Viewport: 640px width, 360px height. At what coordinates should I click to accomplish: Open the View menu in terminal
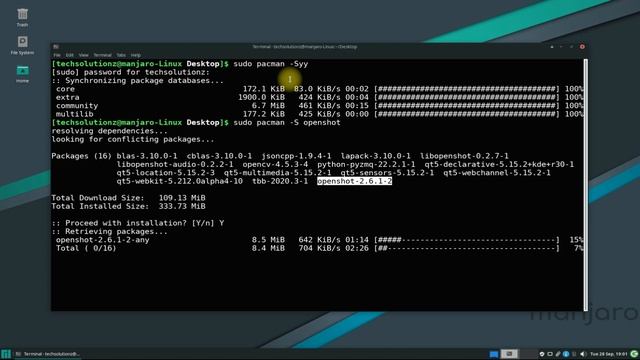click(x=84, y=55)
